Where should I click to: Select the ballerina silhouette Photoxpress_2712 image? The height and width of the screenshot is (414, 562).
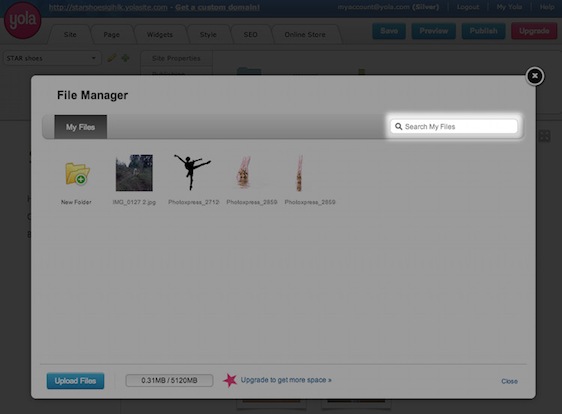[x=192, y=172]
